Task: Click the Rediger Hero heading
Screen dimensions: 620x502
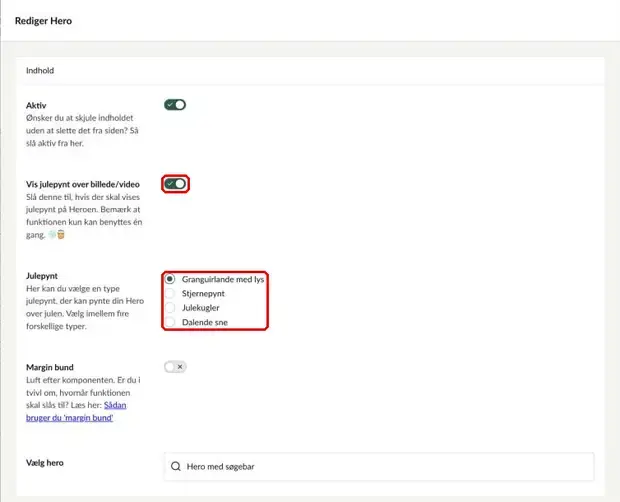Action: (x=43, y=21)
